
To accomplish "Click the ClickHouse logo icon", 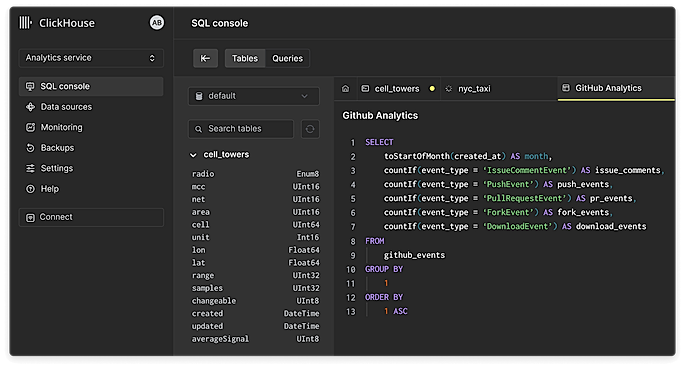I will click(25, 23).
